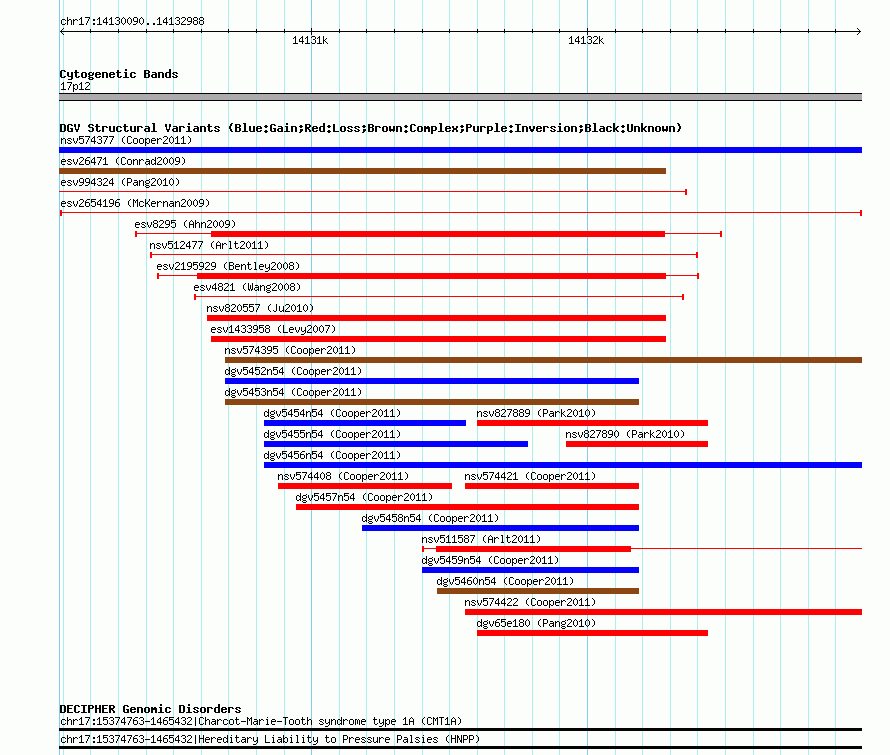
Task: Click the 17p12 band label
Action: click(75, 86)
